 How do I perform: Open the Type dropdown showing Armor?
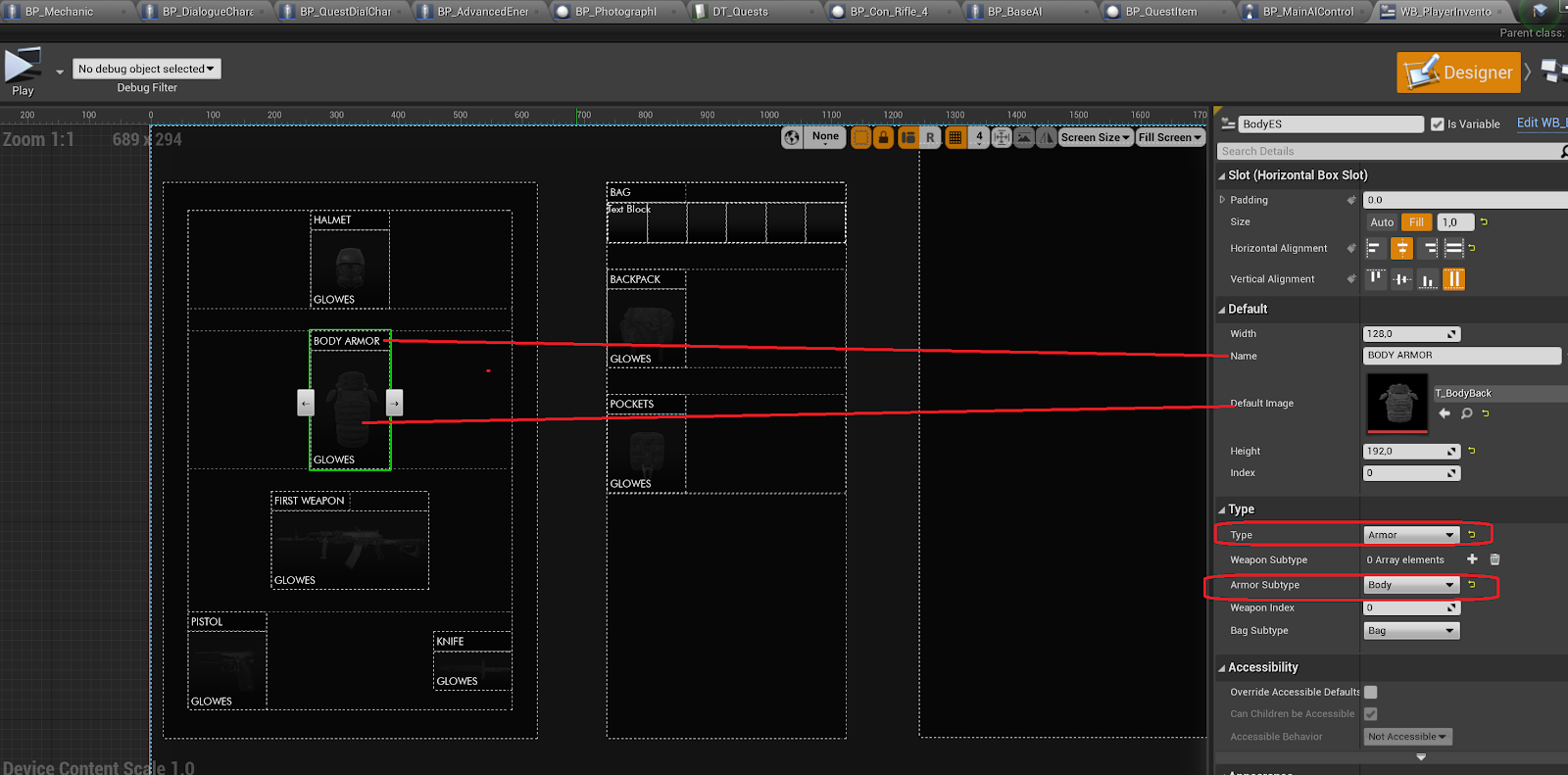pyautogui.click(x=1411, y=535)
